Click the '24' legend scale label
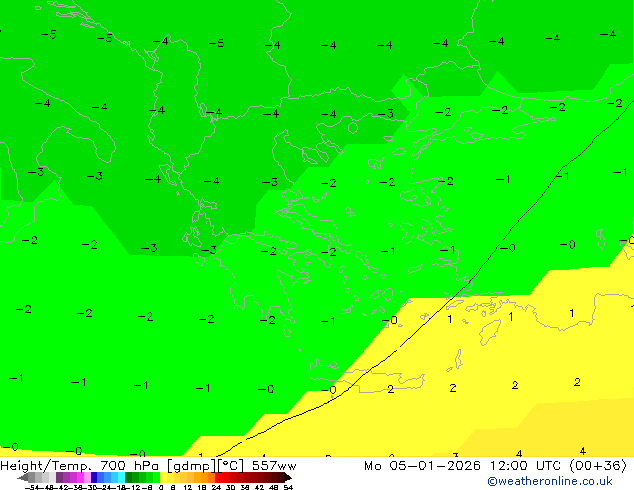Screen dimensions: 634x490 (216, 487)
